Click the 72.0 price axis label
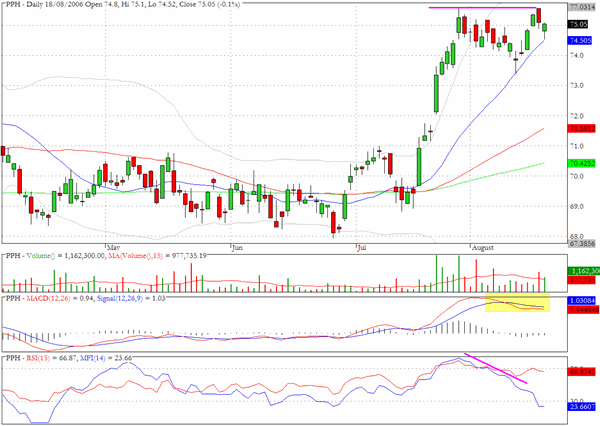 (577, 116)
